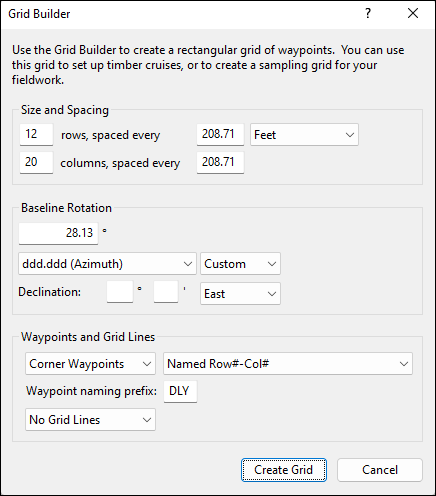The image size is (436, 496).
Task: Click the Create Grid button
Action: tap(284, 470)
